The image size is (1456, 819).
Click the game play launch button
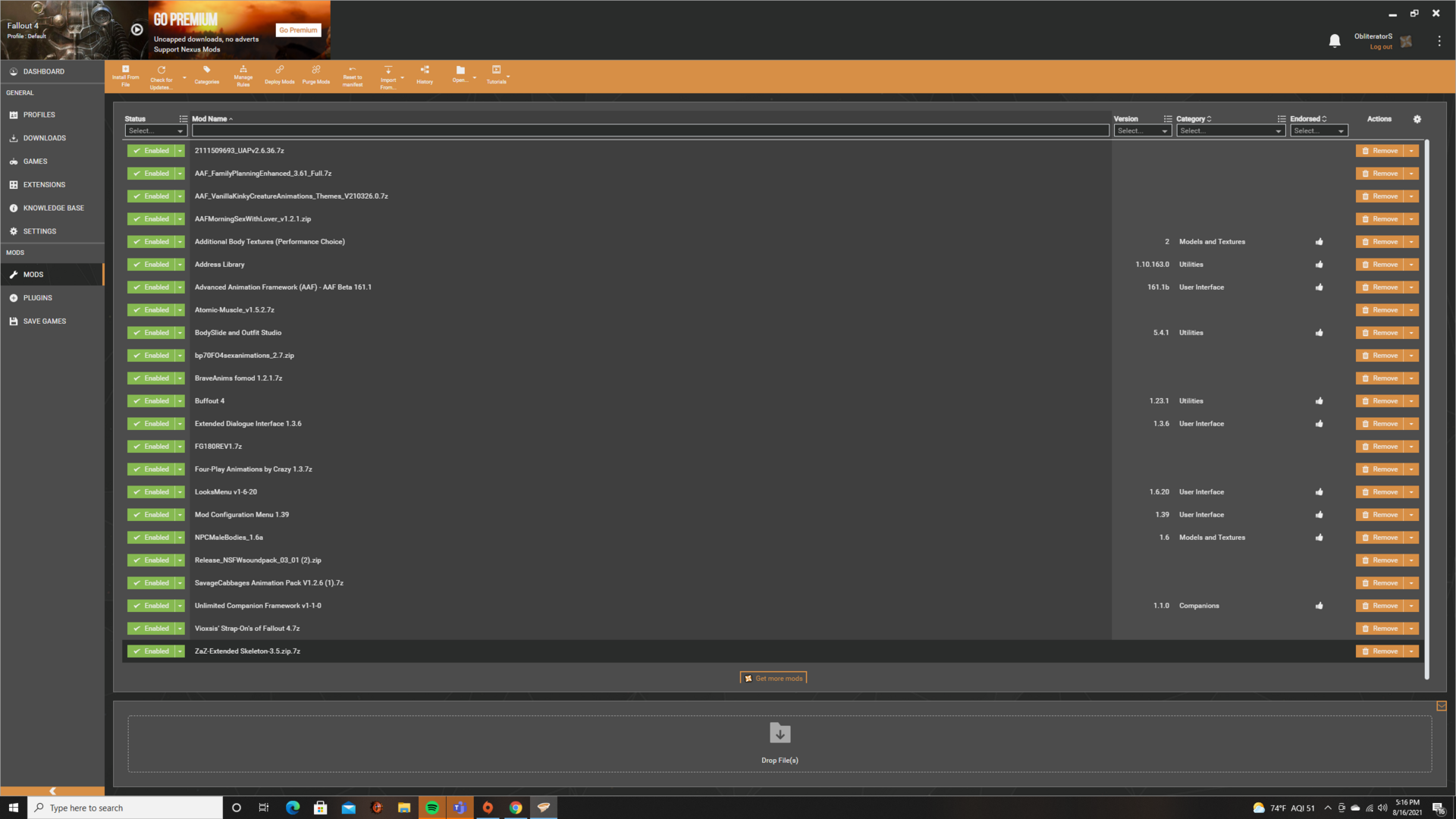(136, 30)
